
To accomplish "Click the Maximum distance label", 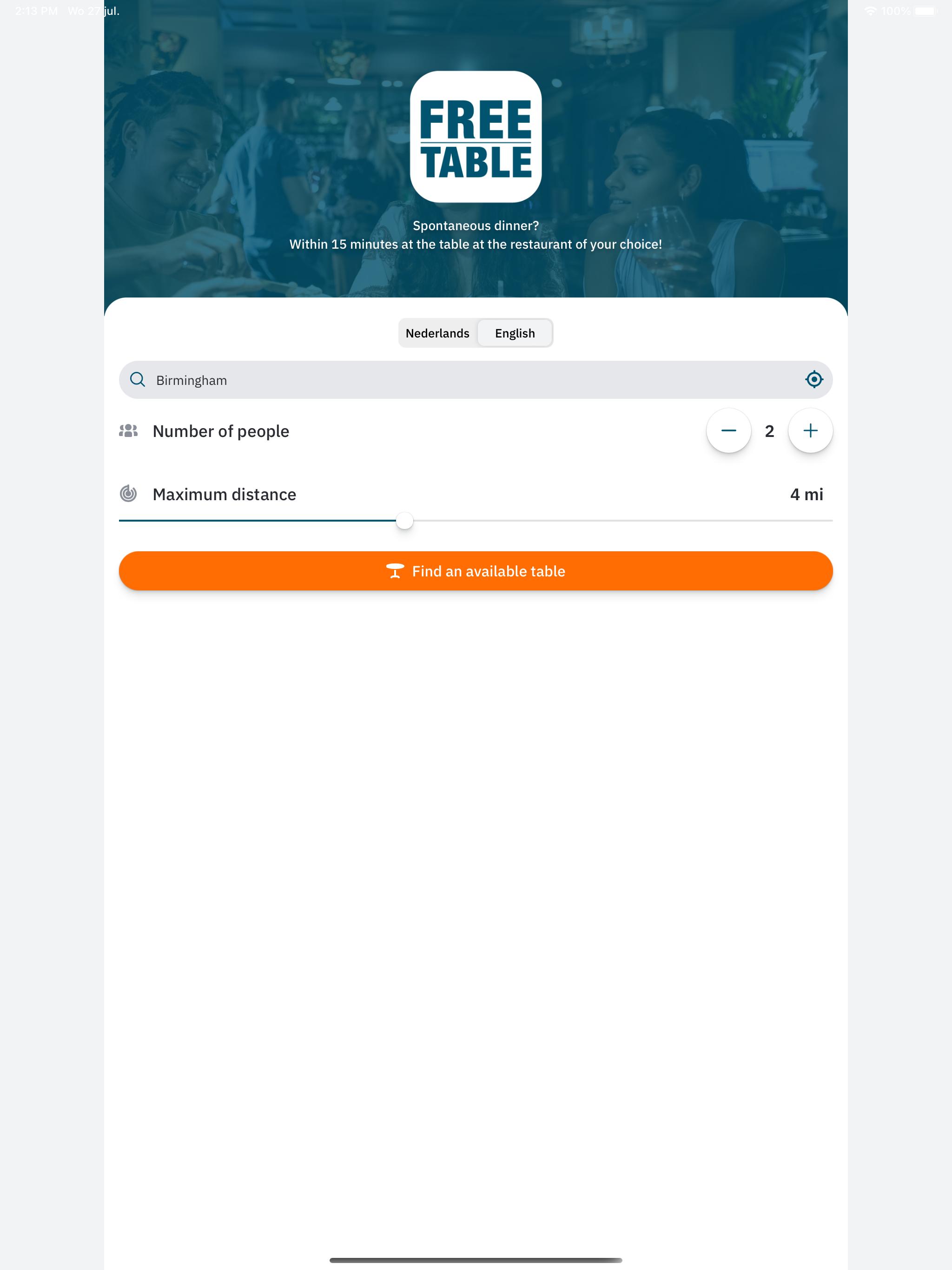I will [225, 494].
